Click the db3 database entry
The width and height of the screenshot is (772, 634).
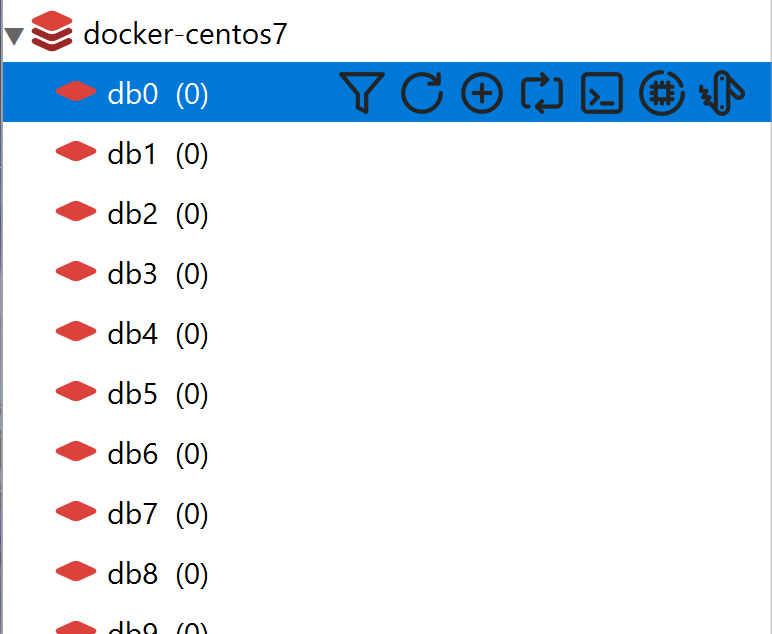pyautogui.click(x=132, y=274)
